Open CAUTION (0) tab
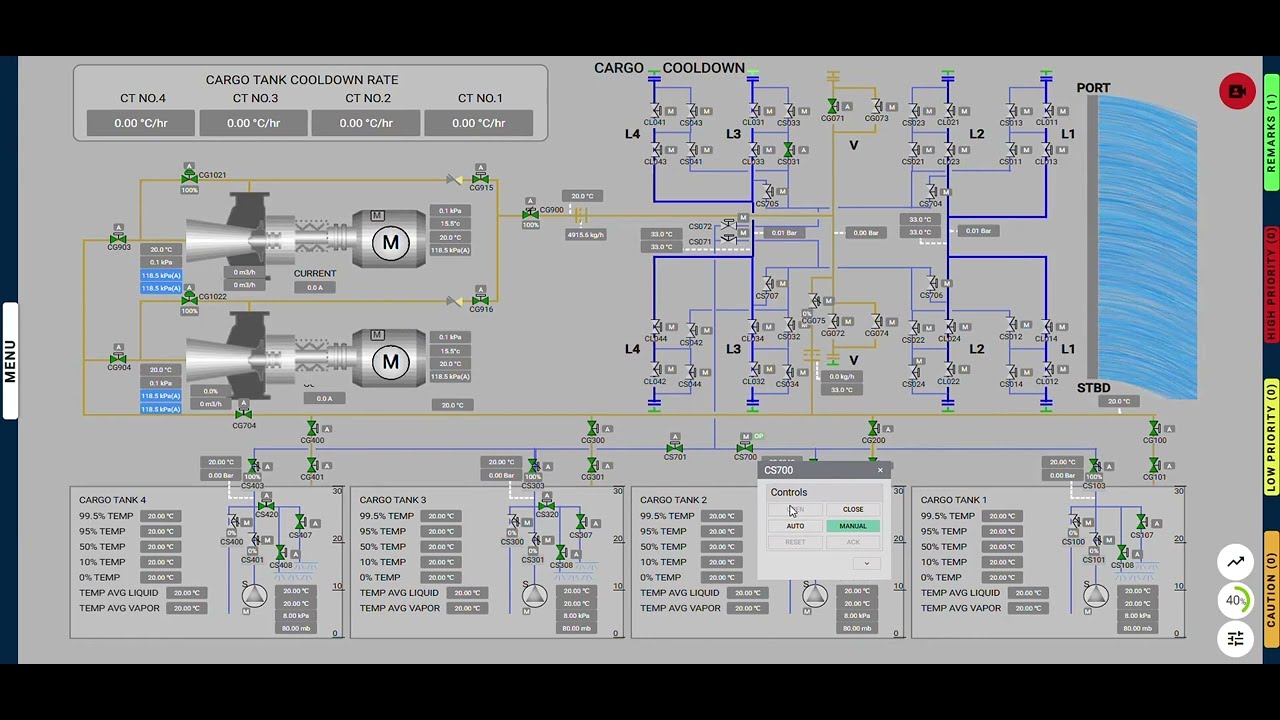Screen dimensions: 1280x720 coord(1272,590)
